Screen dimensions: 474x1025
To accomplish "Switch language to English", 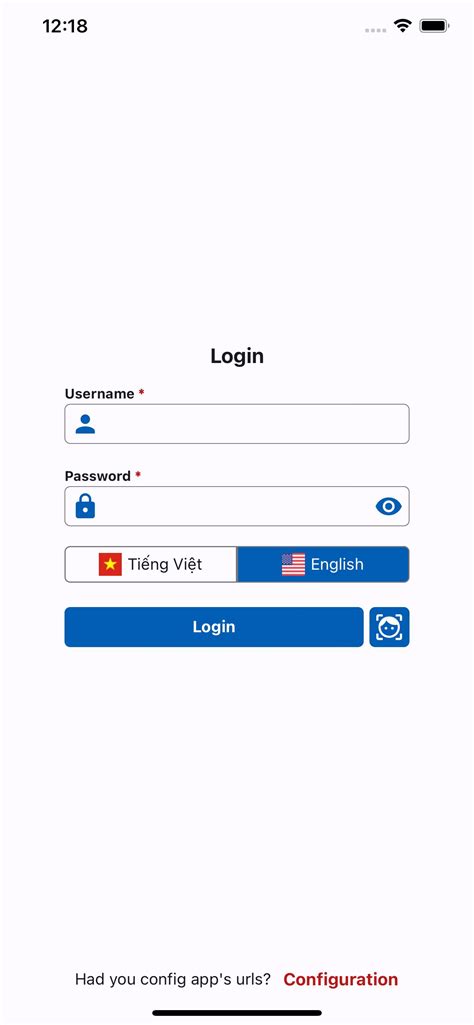I will 323,564.
